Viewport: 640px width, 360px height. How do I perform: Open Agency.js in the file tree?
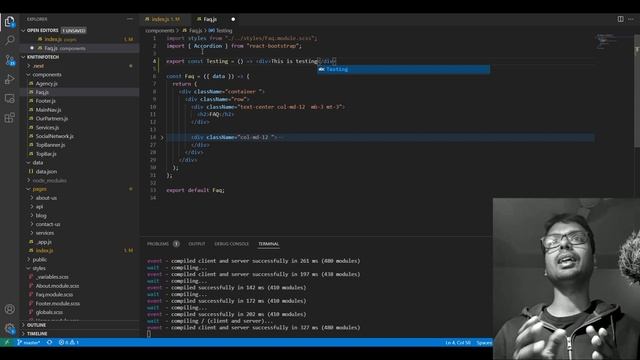[x=47, y=83]
